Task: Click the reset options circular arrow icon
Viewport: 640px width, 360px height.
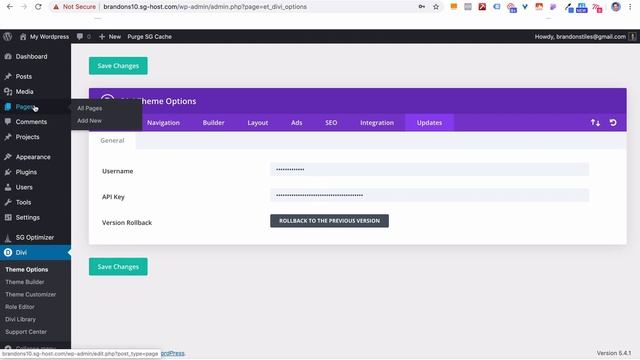Action: pyautogui.click(x=613, y=122)
